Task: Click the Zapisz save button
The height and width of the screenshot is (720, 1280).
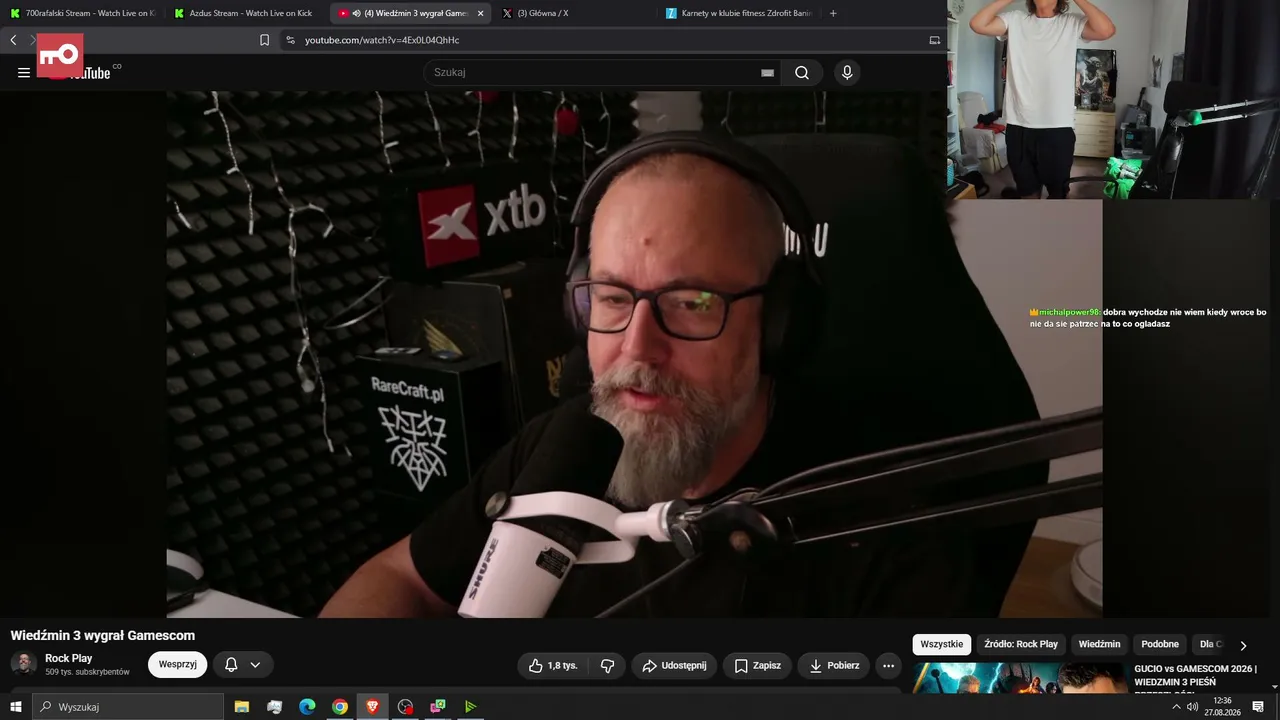Action: (x=757, y=665)
